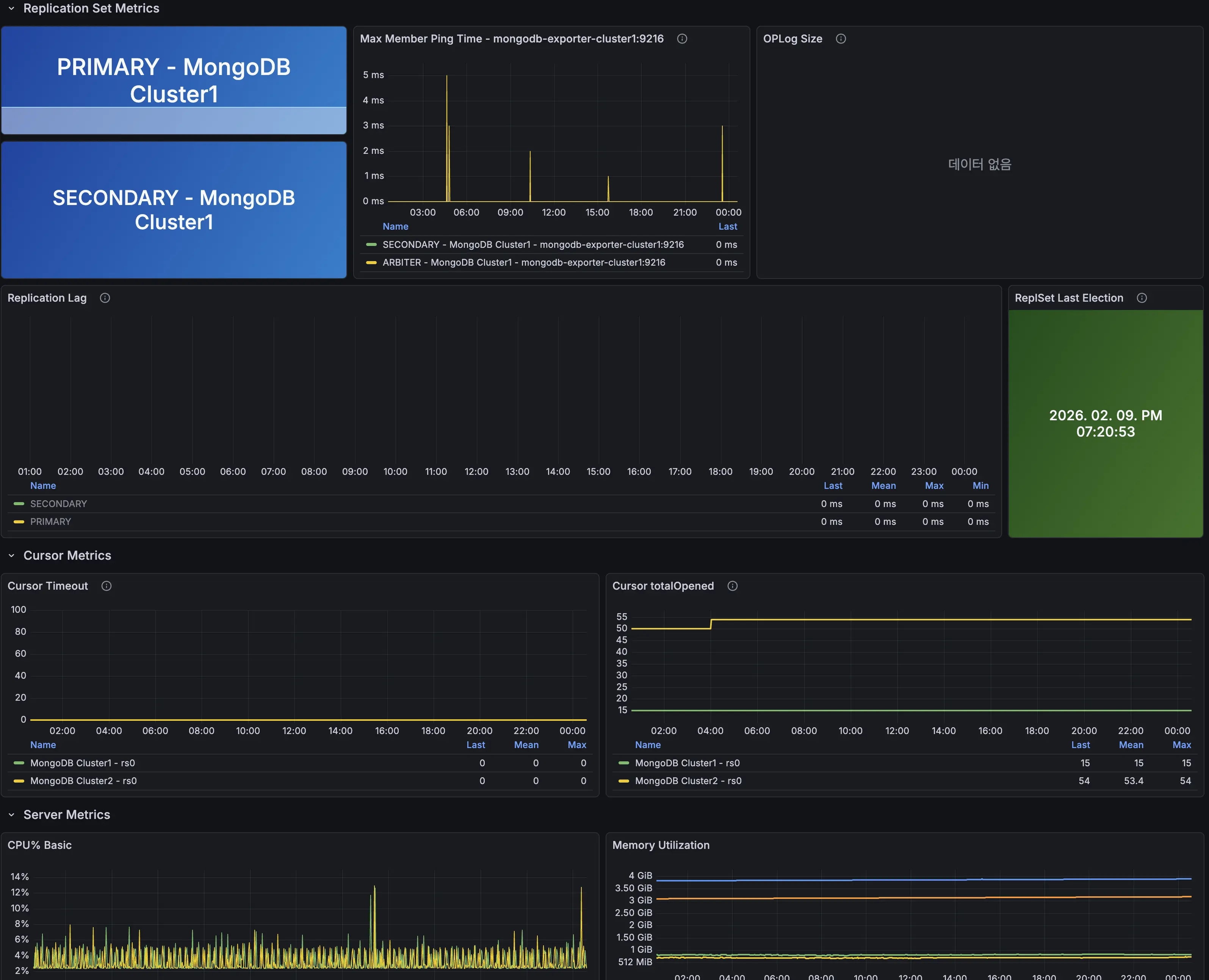Click Cursor Timeout info icon
This screenshot has height=980, width=1209.
point(106,586)
